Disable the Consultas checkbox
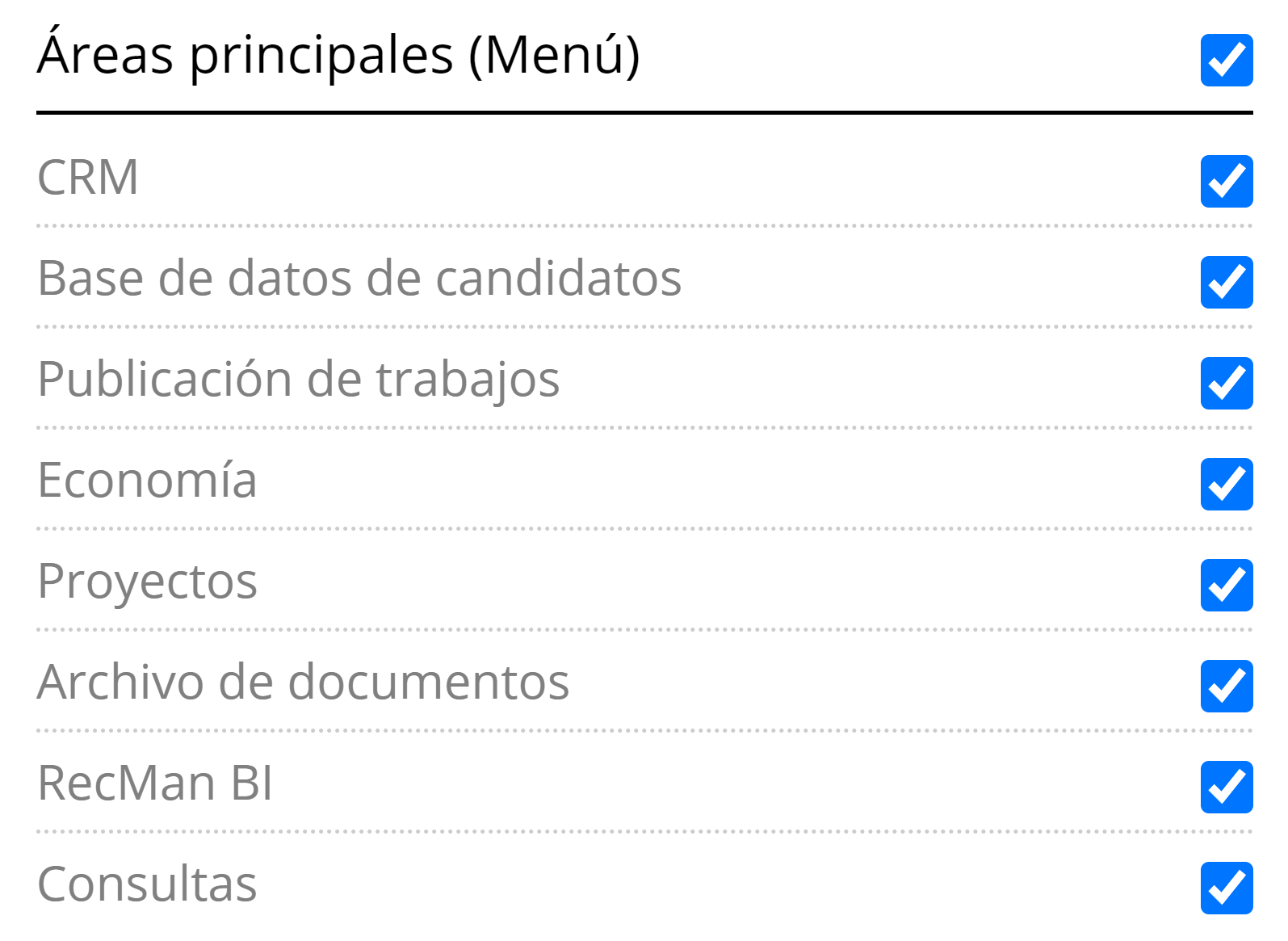 click(1226, 888)
